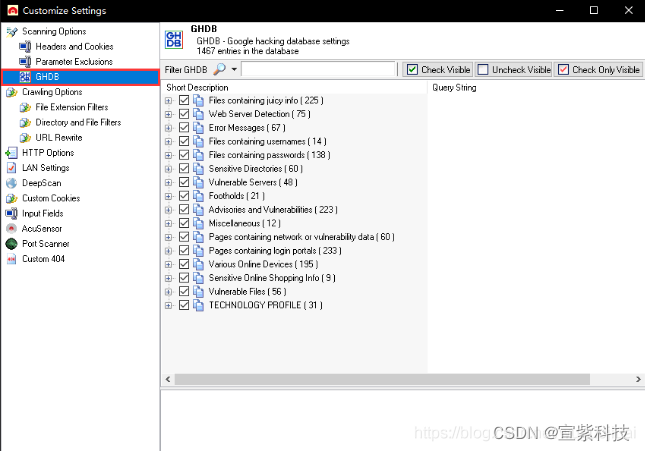
Task: Click the Port Scanner icon
Action: pos(12,244)
